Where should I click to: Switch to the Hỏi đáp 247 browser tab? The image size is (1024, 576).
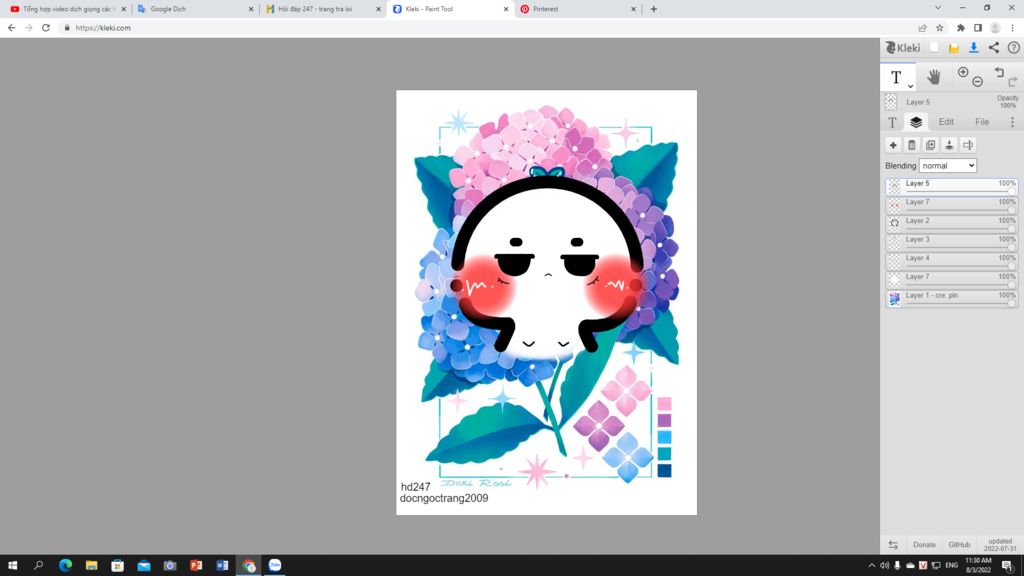pos(323,9)
